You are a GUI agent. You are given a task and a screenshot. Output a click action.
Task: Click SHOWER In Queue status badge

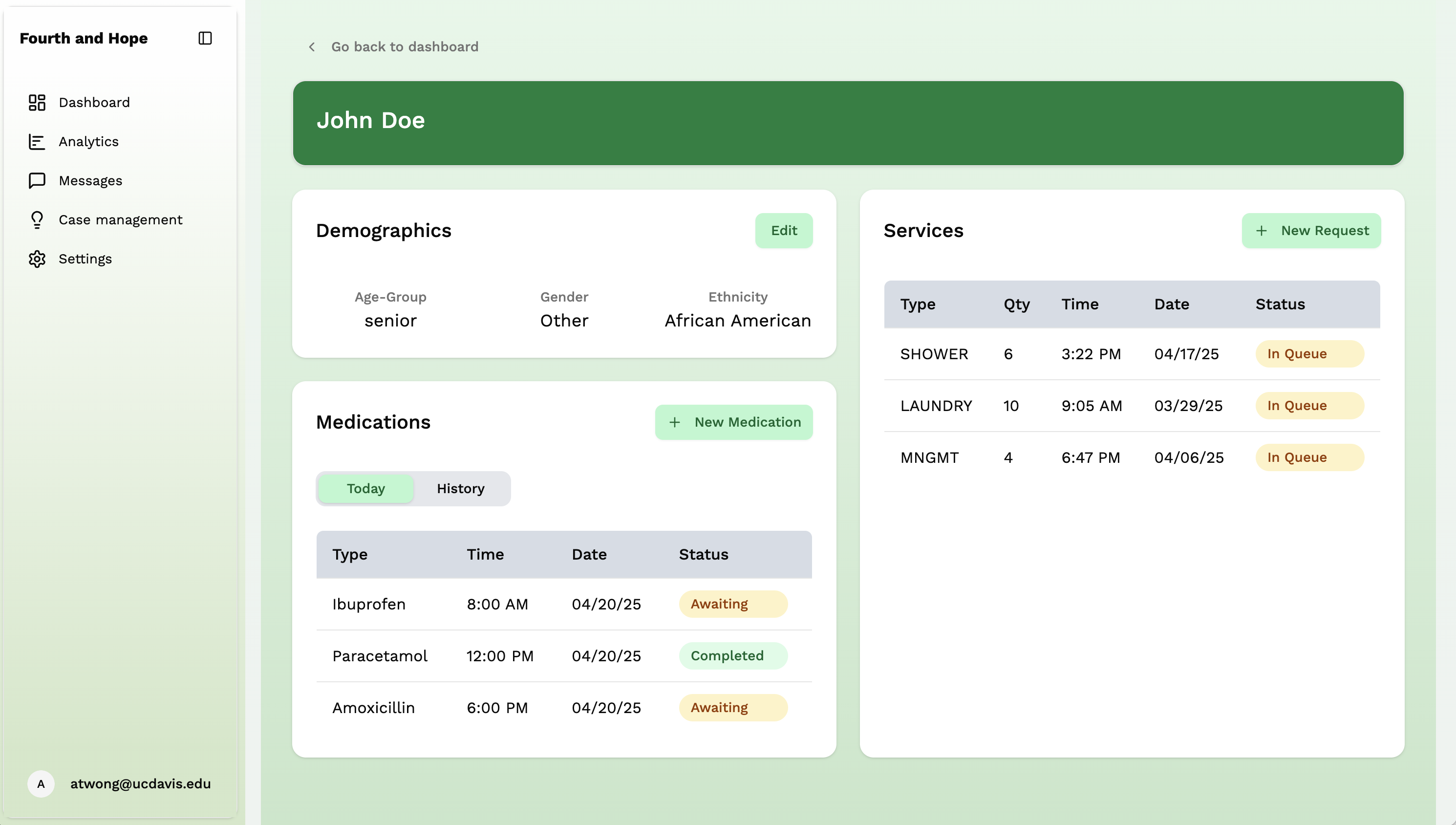(x=1309, y=354)
